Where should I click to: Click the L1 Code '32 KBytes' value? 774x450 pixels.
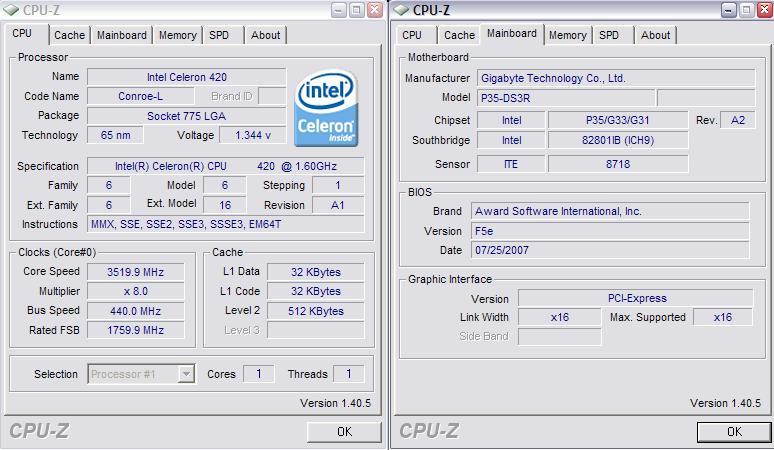[x=316, y=291]
